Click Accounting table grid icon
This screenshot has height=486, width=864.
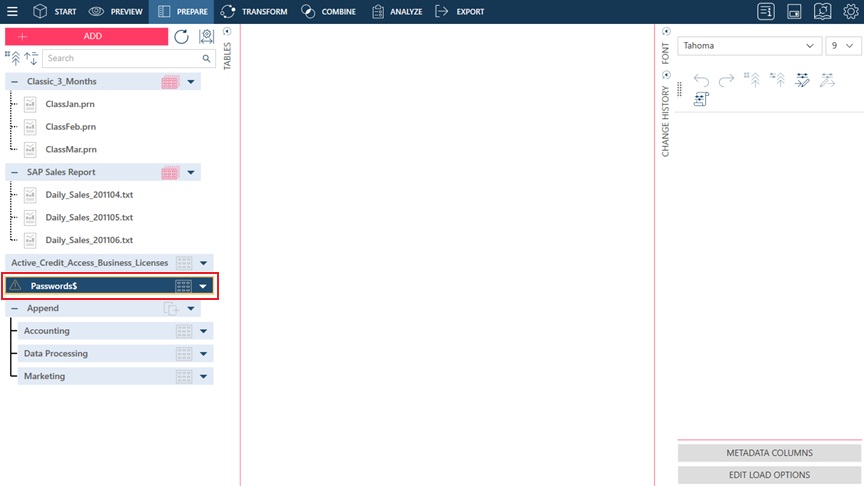[x=183, y=331]
